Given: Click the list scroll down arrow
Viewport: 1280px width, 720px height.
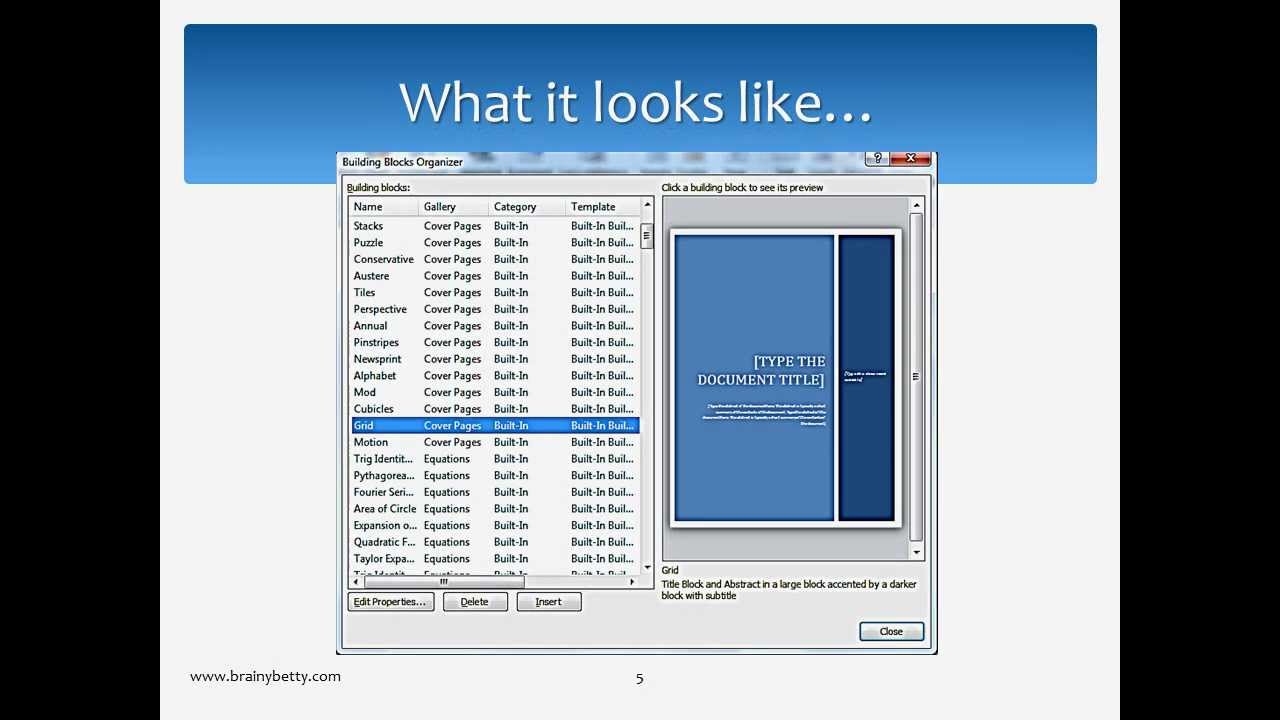Looking at the screenshot, I should coord(647,567).
